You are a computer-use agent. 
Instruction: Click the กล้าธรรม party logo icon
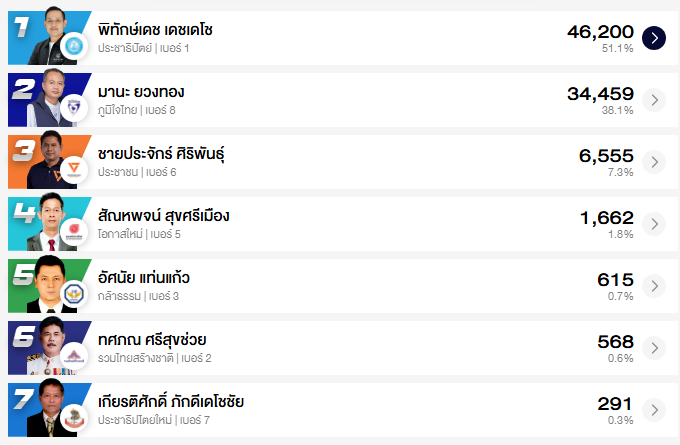click(74, 294)
